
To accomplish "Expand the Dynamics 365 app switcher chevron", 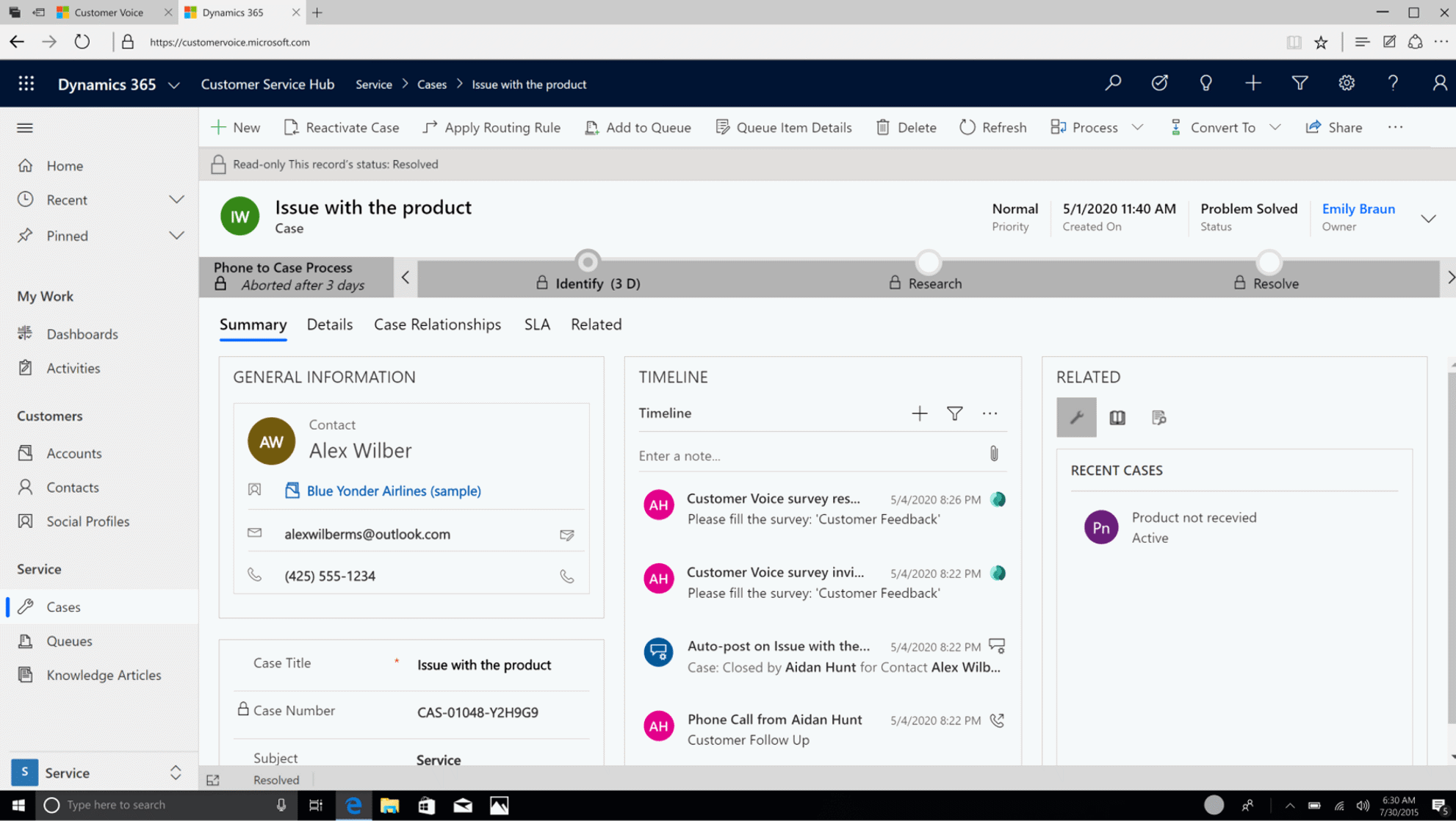I will [174, 85].
